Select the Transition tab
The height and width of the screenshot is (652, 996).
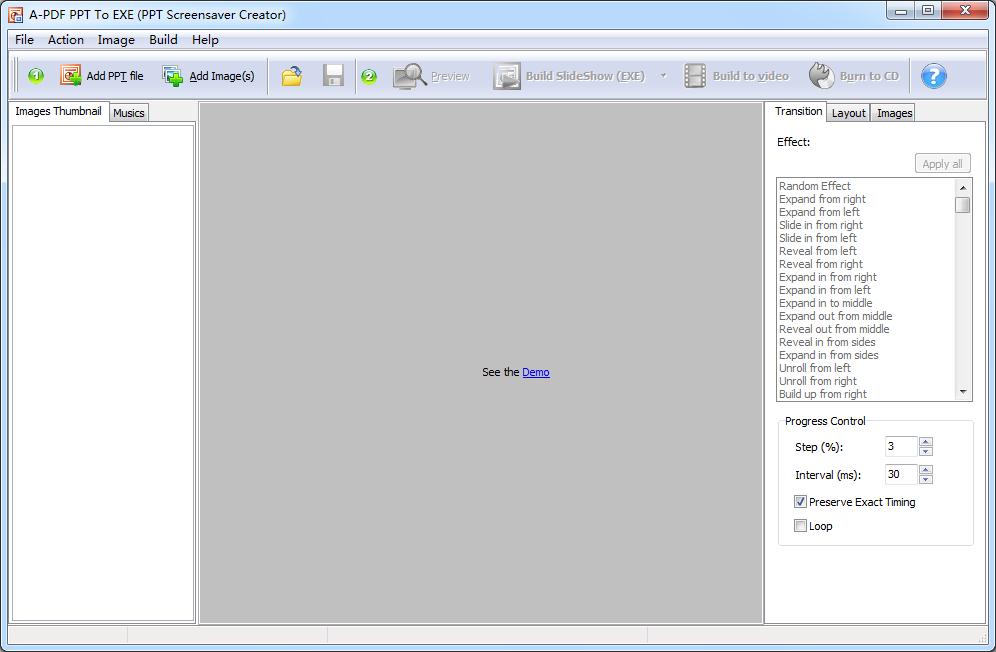point(798,111)
